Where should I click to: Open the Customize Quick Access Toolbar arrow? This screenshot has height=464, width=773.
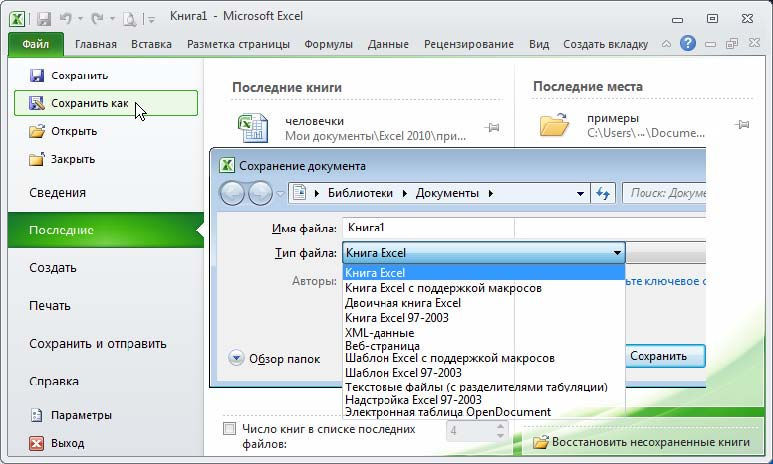coord(151,20)
